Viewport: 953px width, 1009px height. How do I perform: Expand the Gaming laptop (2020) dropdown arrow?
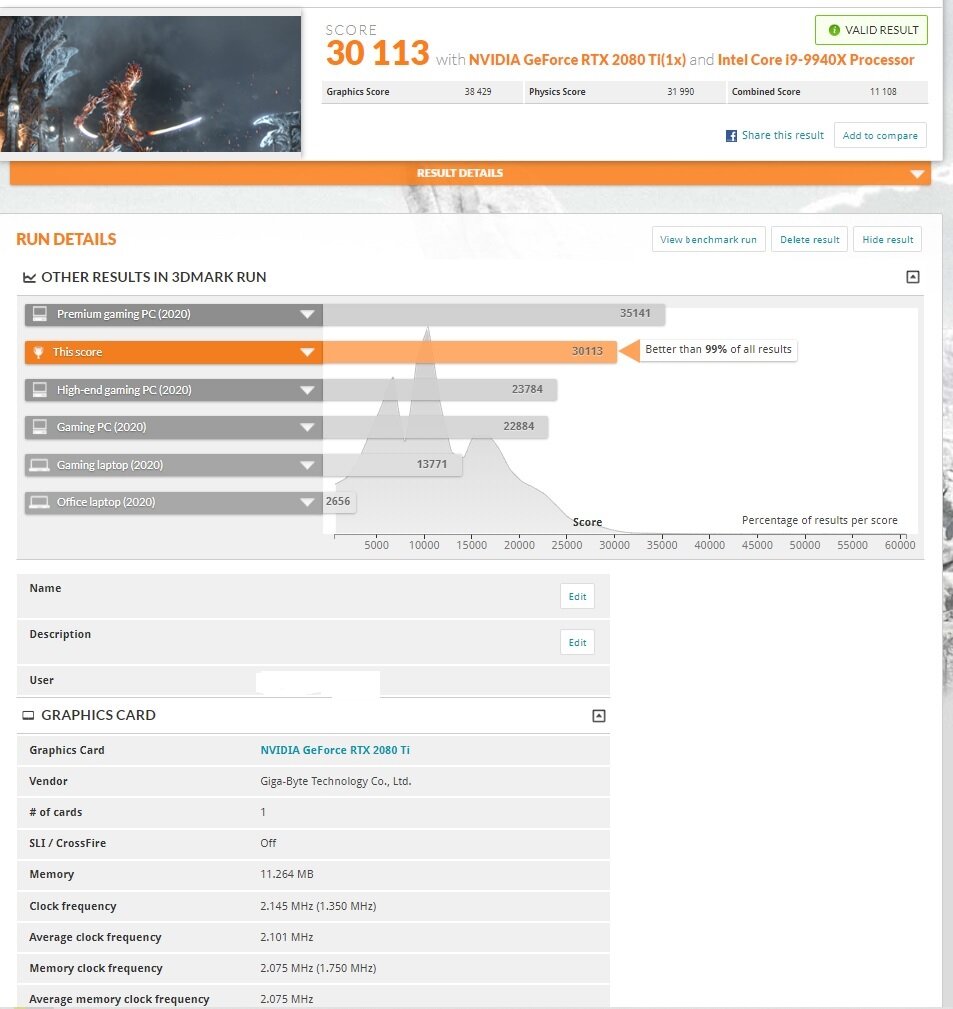[x=307, y=466]
